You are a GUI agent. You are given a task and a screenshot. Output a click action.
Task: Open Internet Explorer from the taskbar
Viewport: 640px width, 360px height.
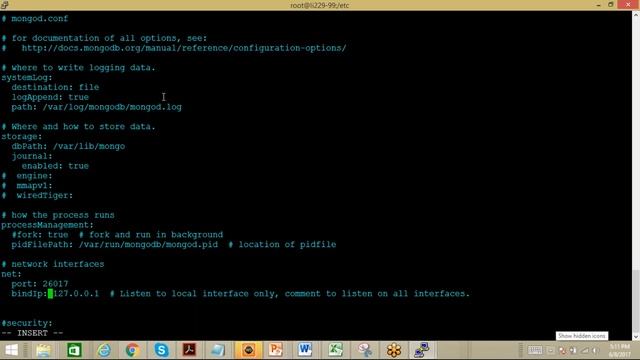coord(104,350)
